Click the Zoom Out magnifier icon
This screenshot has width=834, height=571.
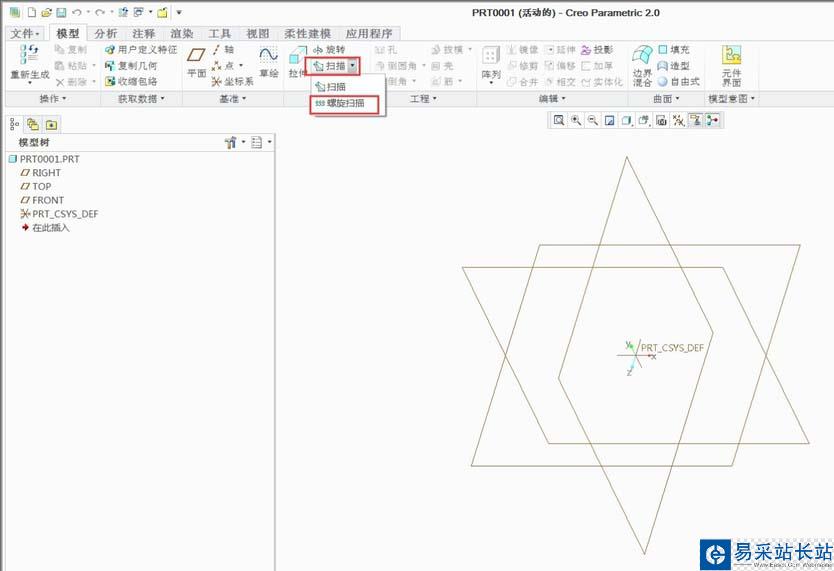pos(593,120)
